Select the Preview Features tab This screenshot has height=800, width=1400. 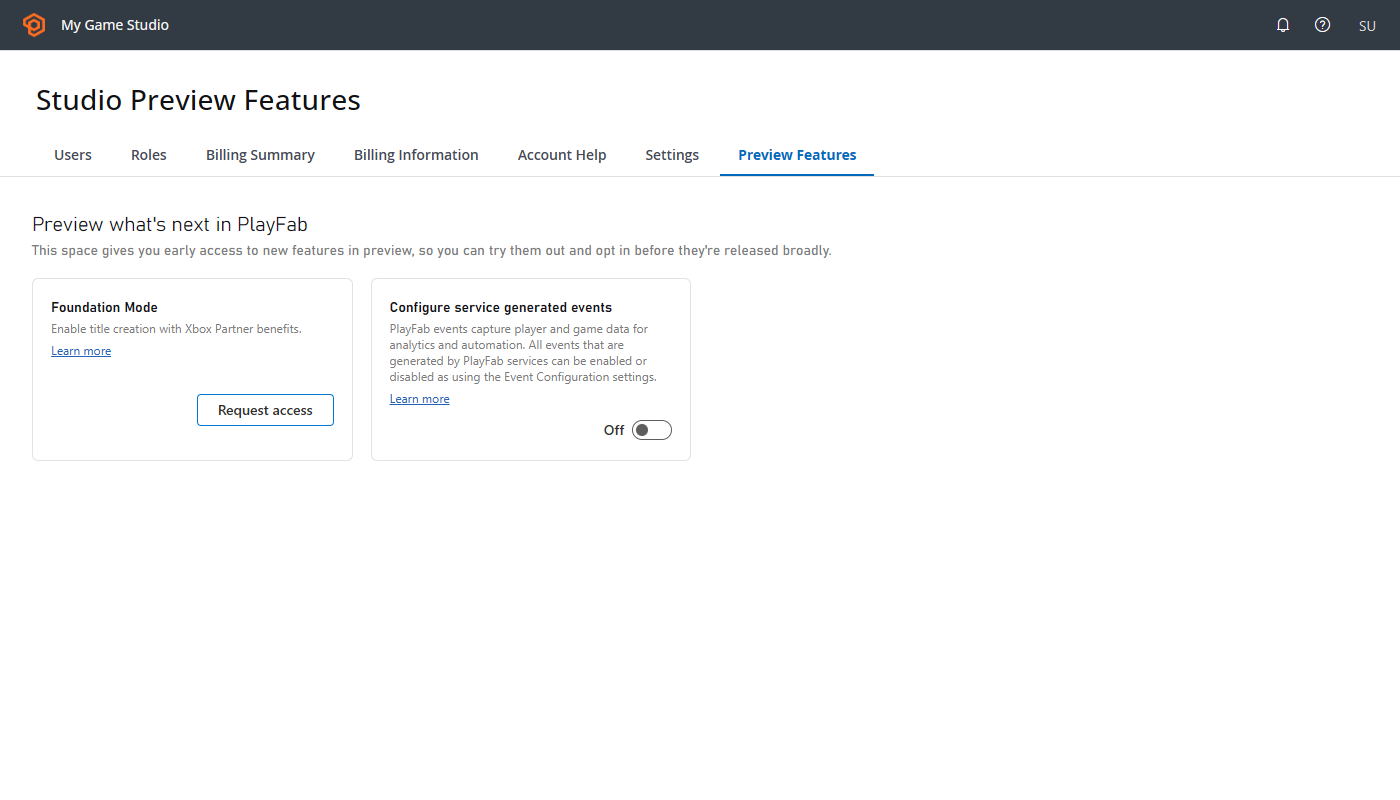797,155
